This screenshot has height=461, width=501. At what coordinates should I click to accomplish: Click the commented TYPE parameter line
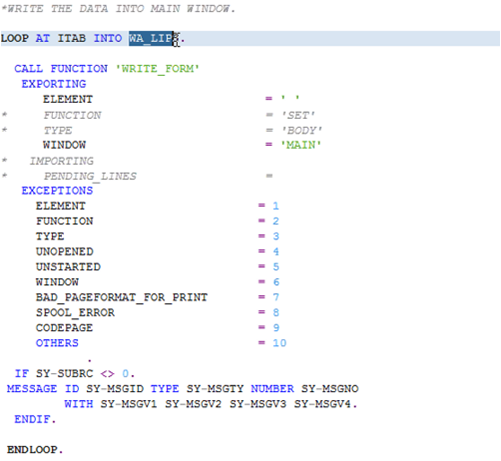click(x=58, y=130)
